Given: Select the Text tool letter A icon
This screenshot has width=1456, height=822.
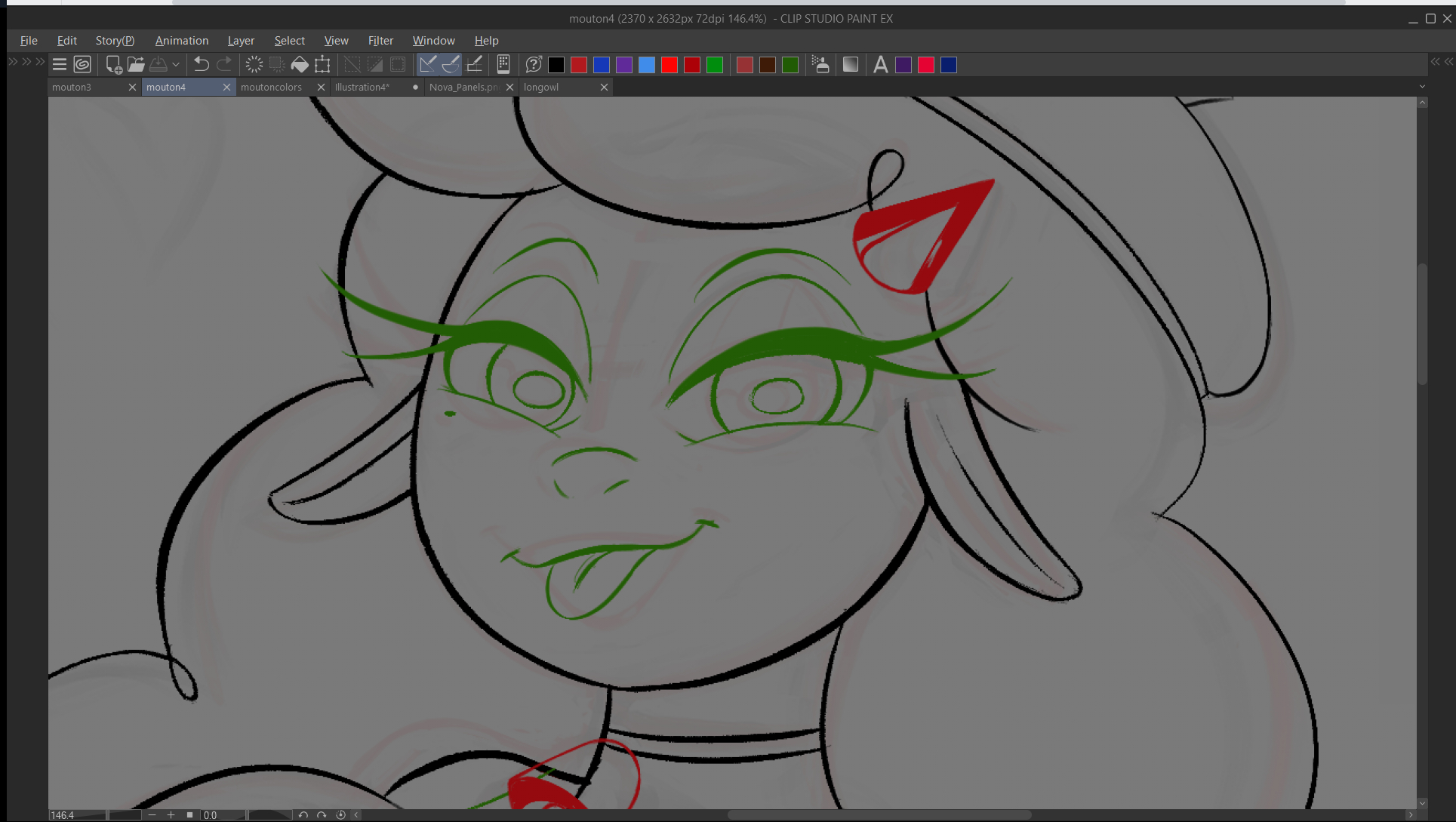Looking at the screenshot, I should pyautogui.click(x=880, y=65).
